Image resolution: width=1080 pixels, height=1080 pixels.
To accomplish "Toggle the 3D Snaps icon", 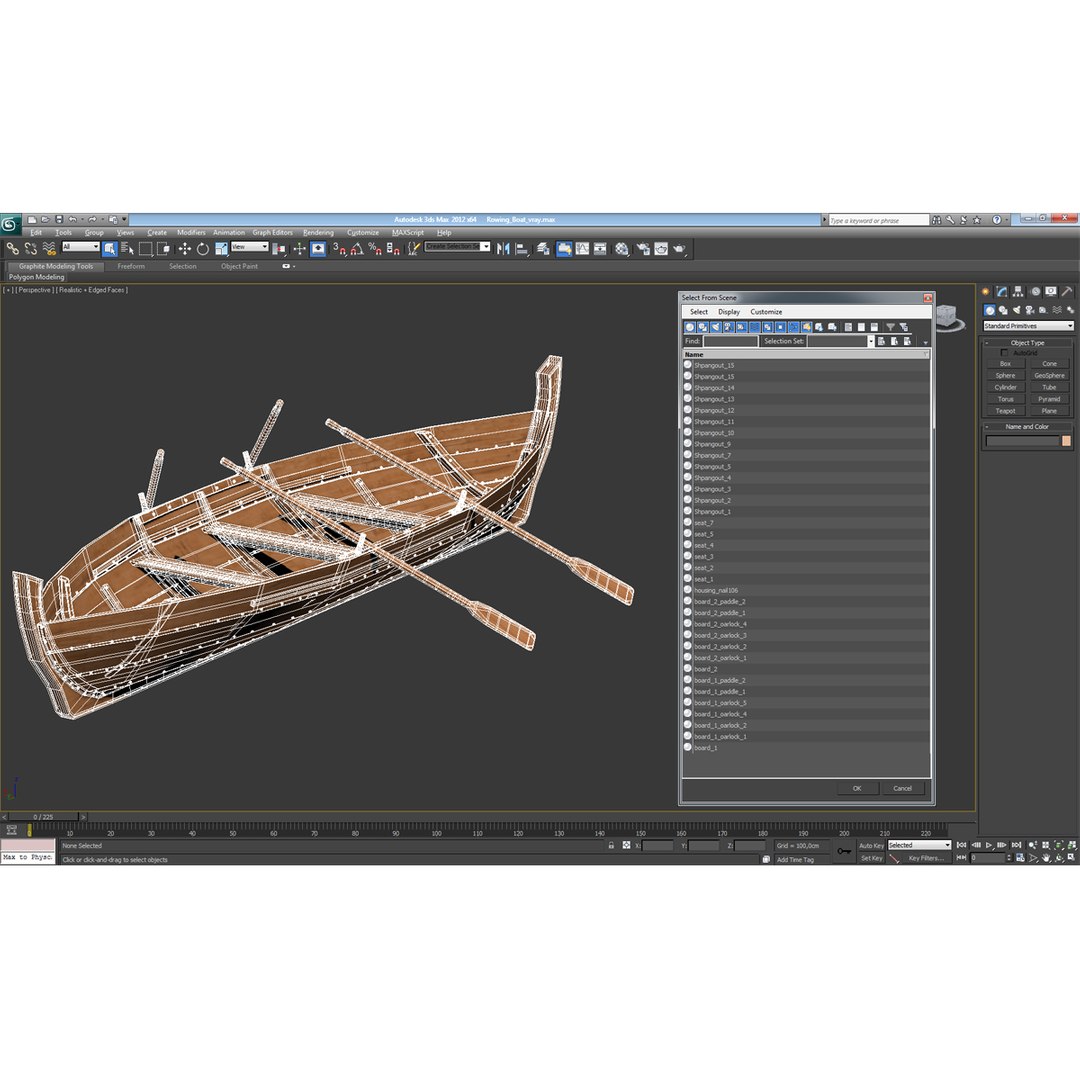I will 339,249.
